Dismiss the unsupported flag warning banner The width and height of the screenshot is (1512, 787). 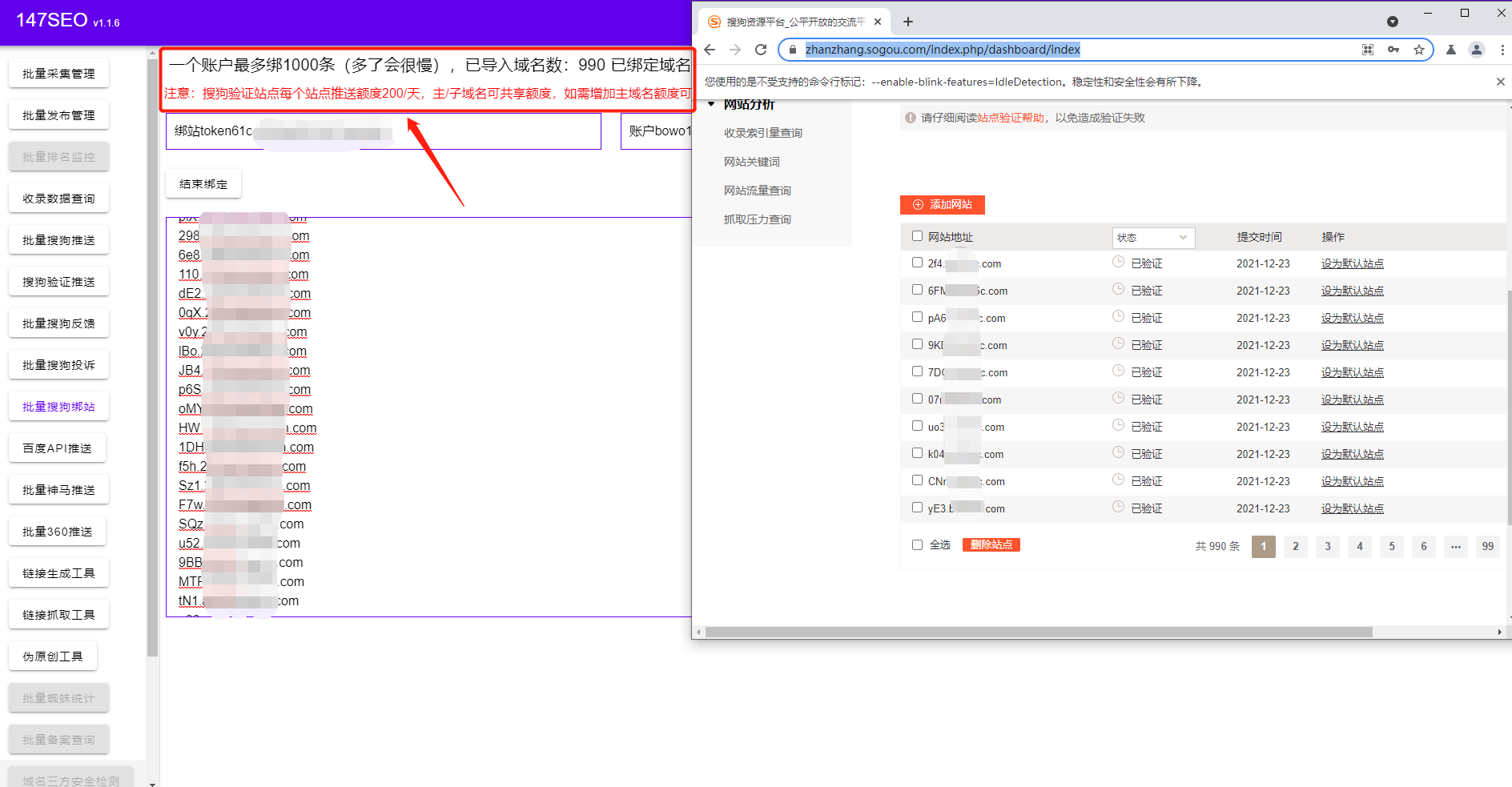[1501, 81]
